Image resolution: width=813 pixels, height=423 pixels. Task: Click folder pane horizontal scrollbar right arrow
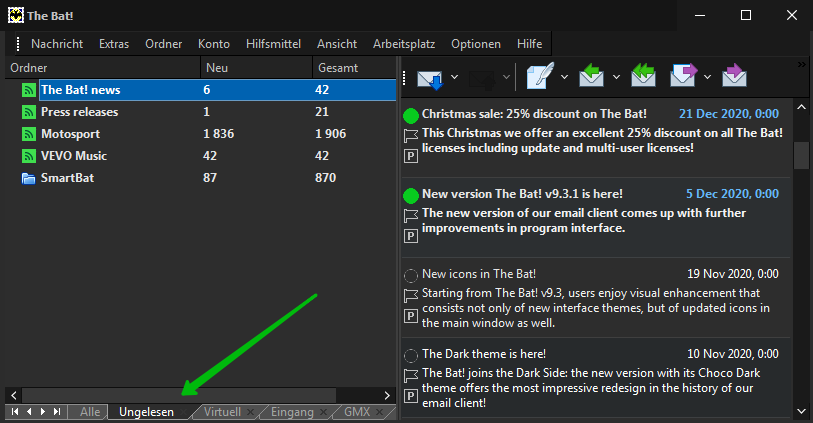(387, 396)
